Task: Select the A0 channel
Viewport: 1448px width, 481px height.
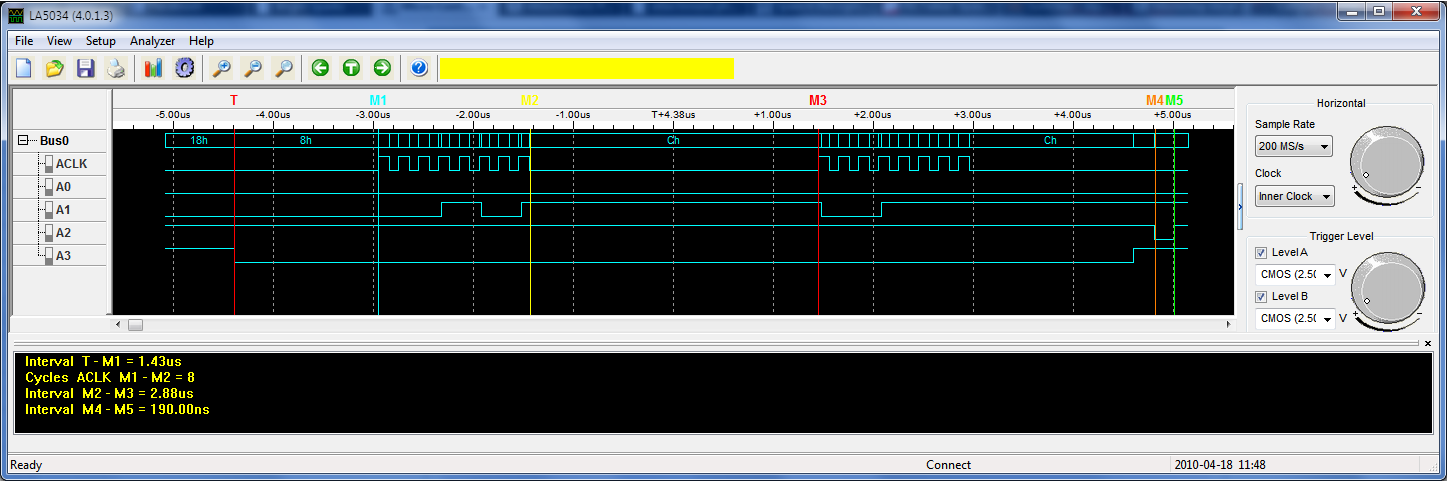Action: pyautogui.click(x=63, y=187)
